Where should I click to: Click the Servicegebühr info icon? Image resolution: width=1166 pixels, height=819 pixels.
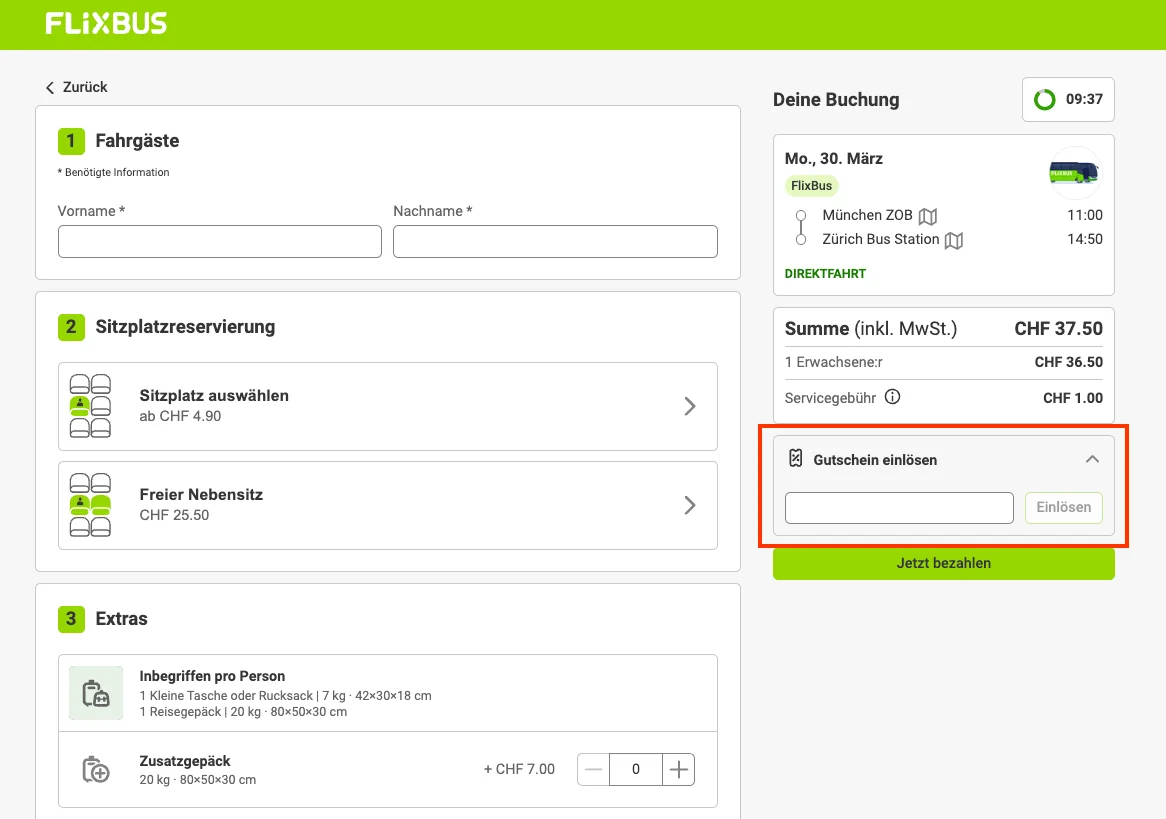coord(892,397)
